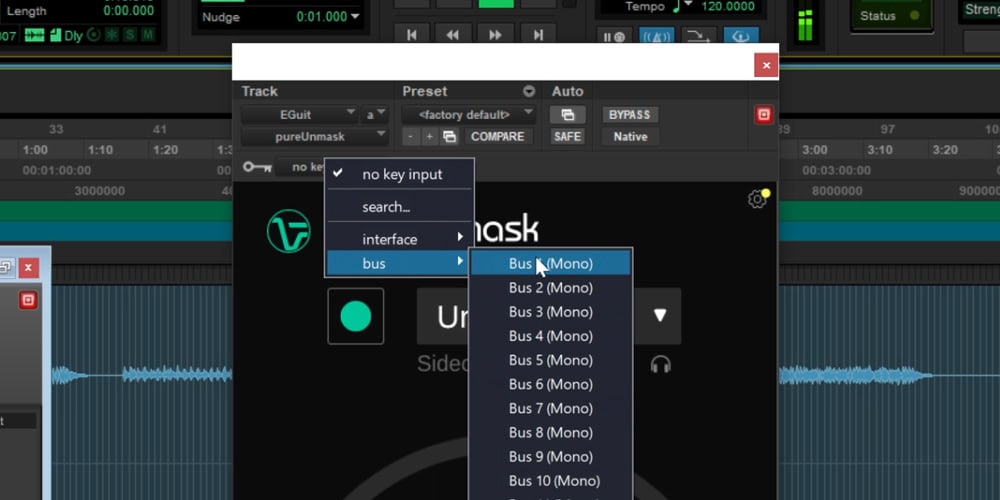Choose 'search...' in key input menu
The width and height of the screenshot is (1000, 500).
(x=399, y=207)
